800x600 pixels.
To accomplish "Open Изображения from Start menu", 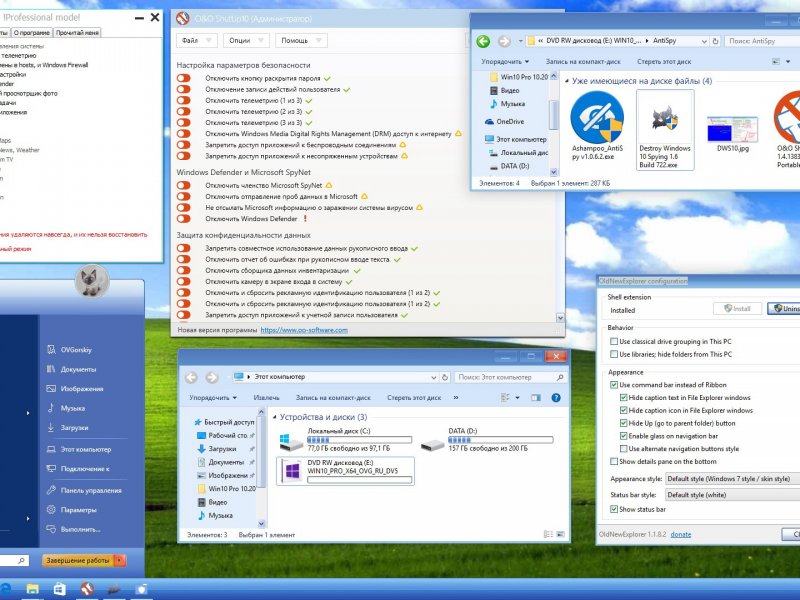I will tap(75, 388).
